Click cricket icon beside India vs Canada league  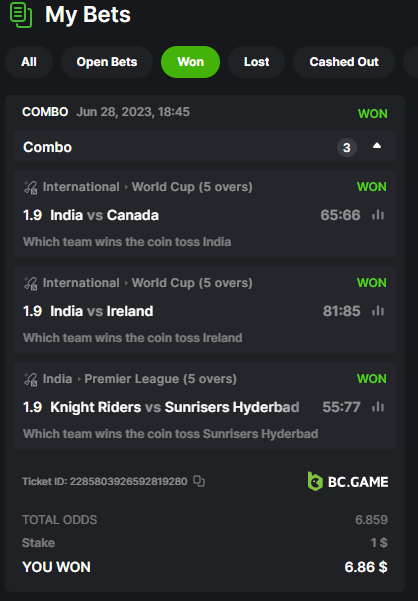31,187
